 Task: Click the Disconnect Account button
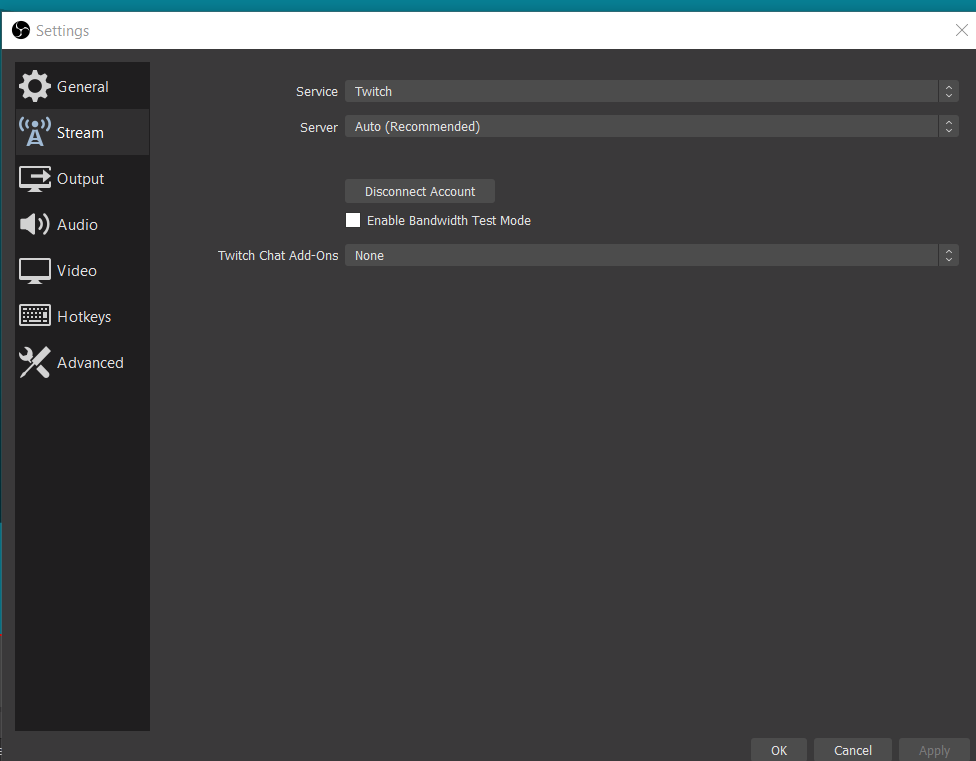tap(420, 191)
